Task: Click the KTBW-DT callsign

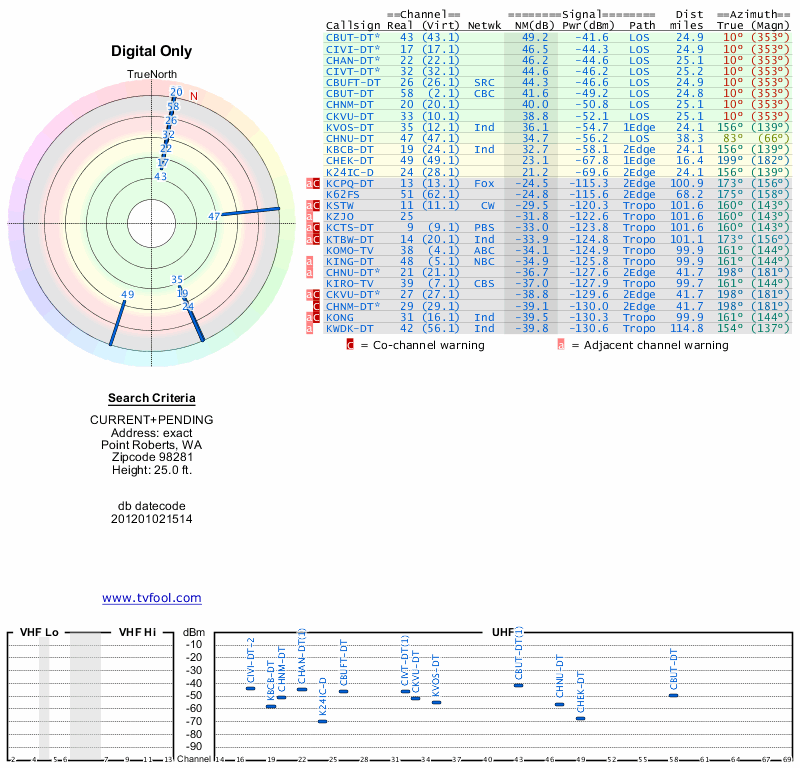Action: pos(350,239)
